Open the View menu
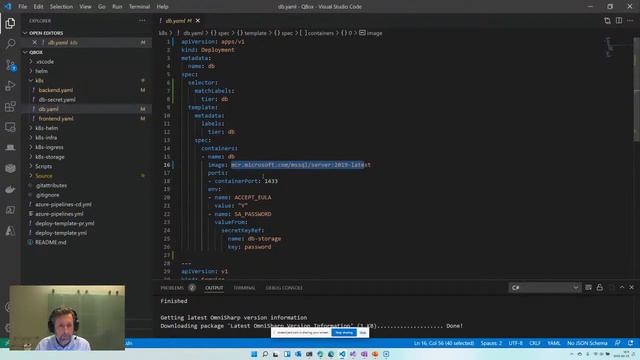The height and width of the screenshot is (360, 640). coord(85,7)
